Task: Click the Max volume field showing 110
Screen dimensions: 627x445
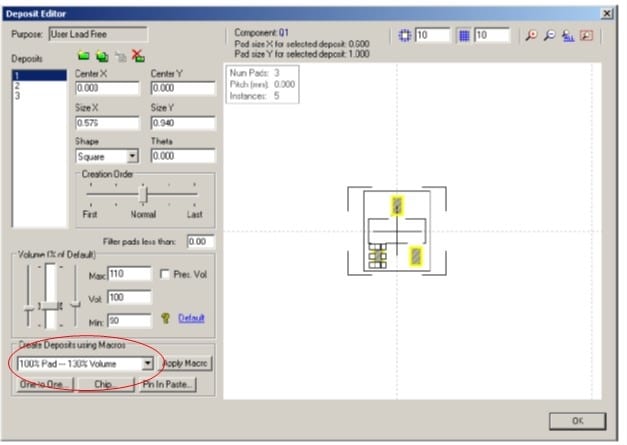Action: click(x=130, y=274)
